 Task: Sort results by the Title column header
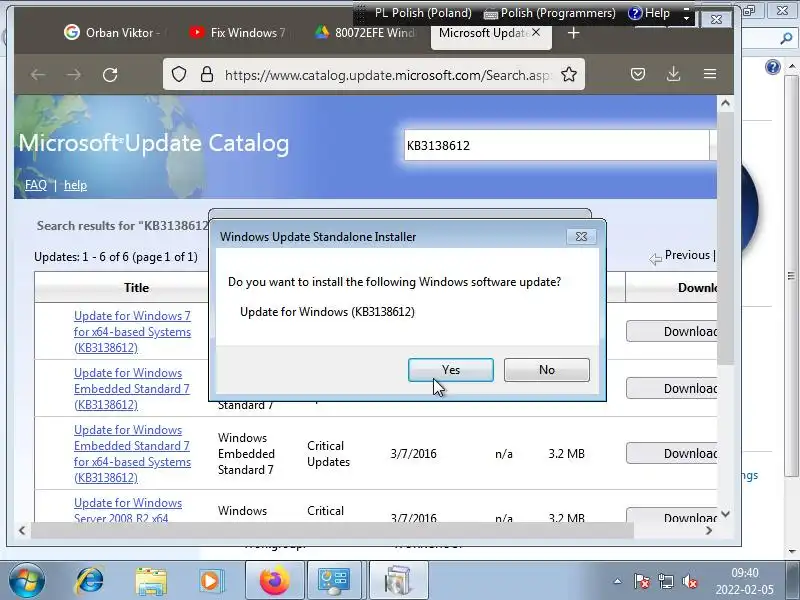(x=136, y=288)
